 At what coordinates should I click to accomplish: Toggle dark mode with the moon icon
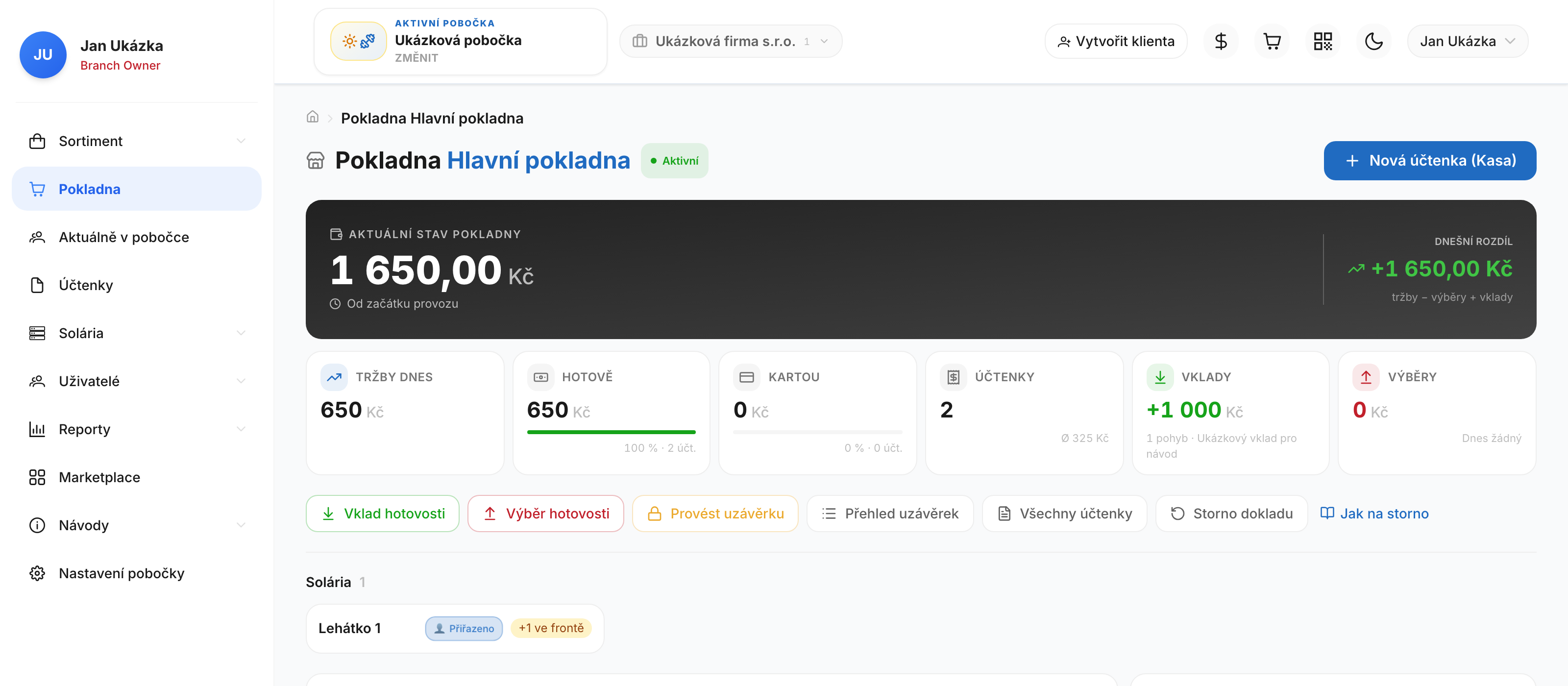point(1374,41)
